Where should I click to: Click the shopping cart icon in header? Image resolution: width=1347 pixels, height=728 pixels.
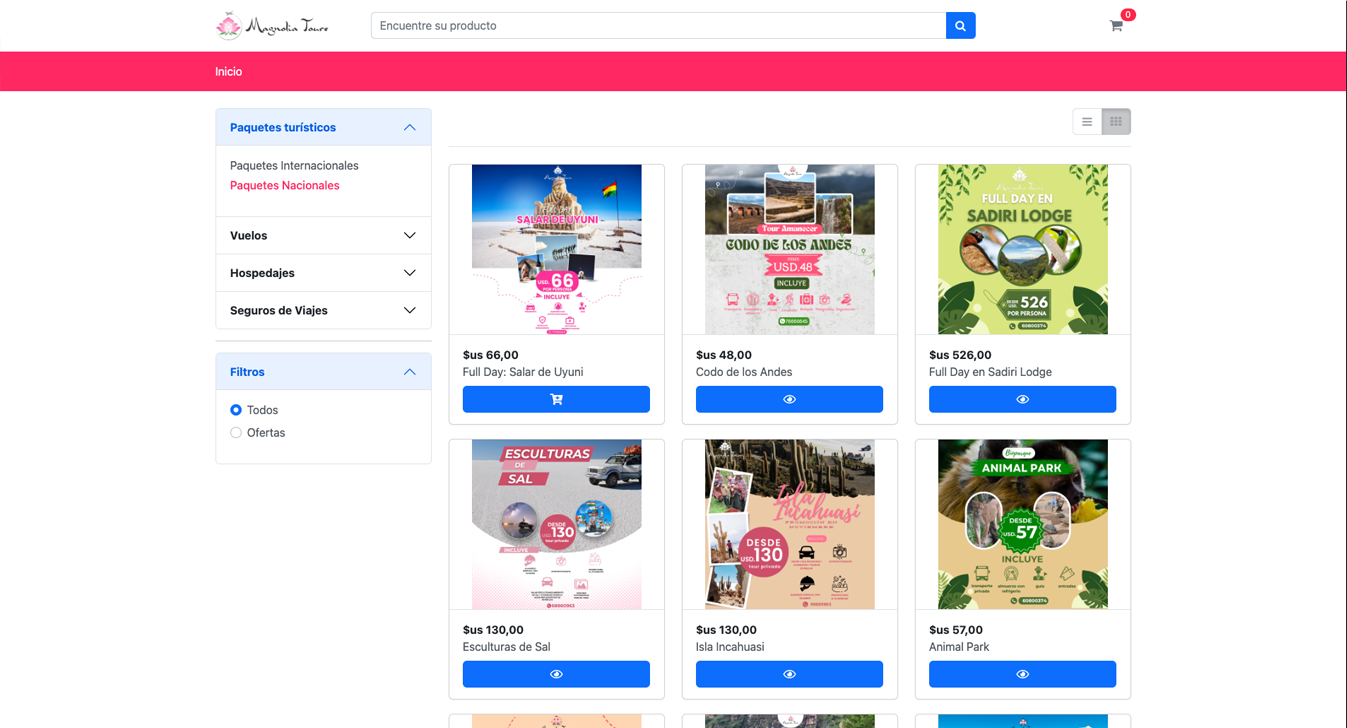1116,26
